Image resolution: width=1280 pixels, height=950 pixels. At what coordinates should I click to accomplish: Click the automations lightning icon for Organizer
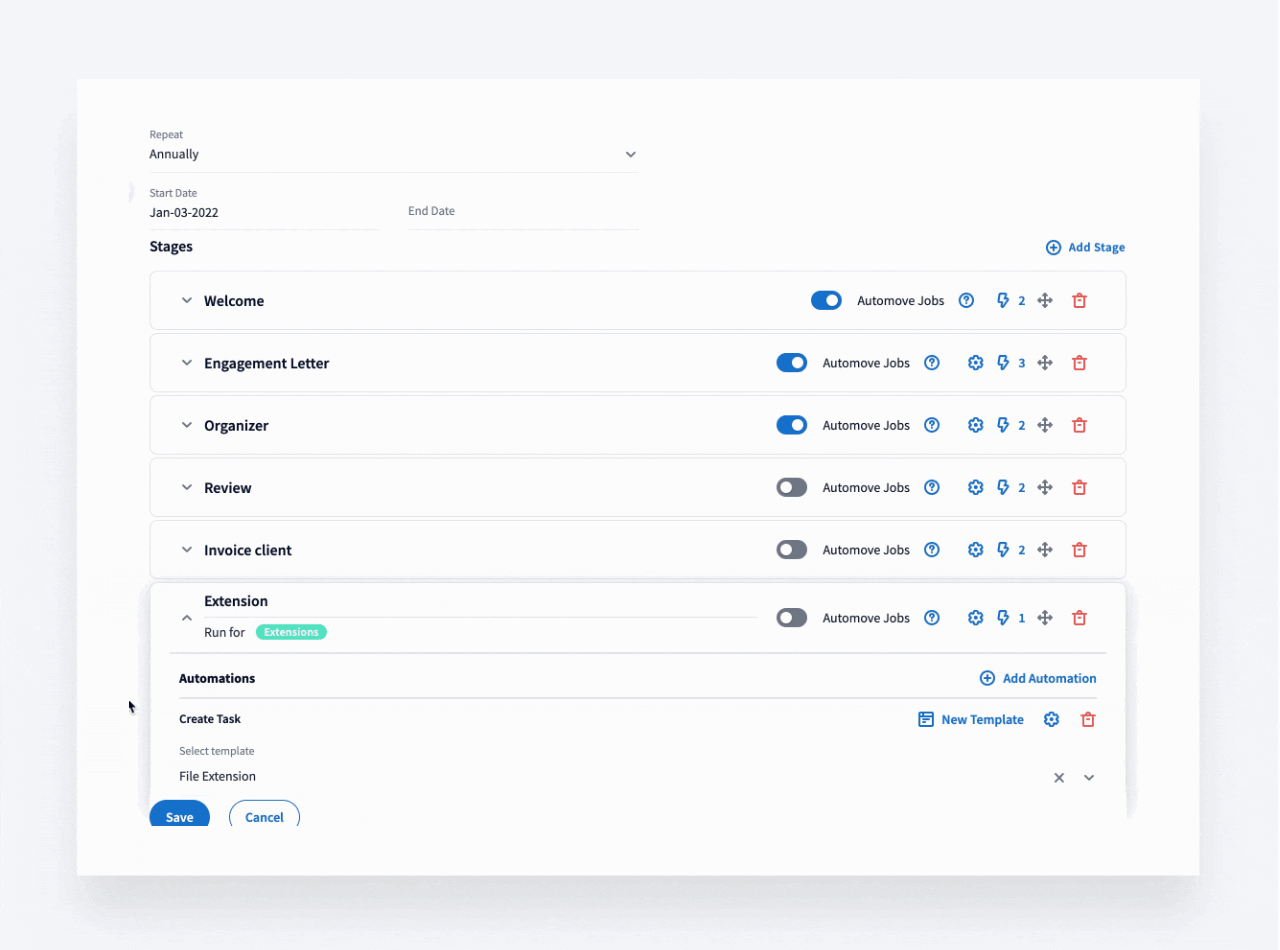[1003, 425]
